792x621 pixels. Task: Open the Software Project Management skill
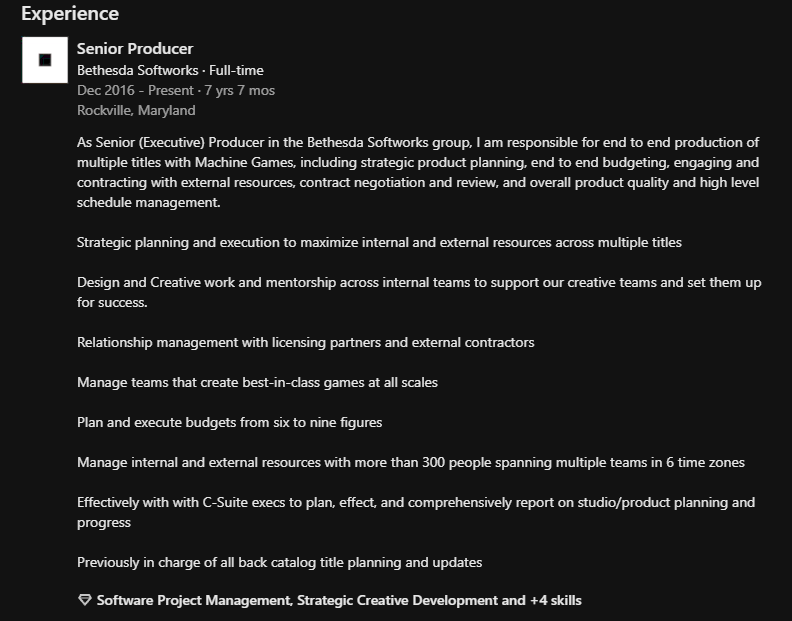pyautogui.click(x=194, y=601)
